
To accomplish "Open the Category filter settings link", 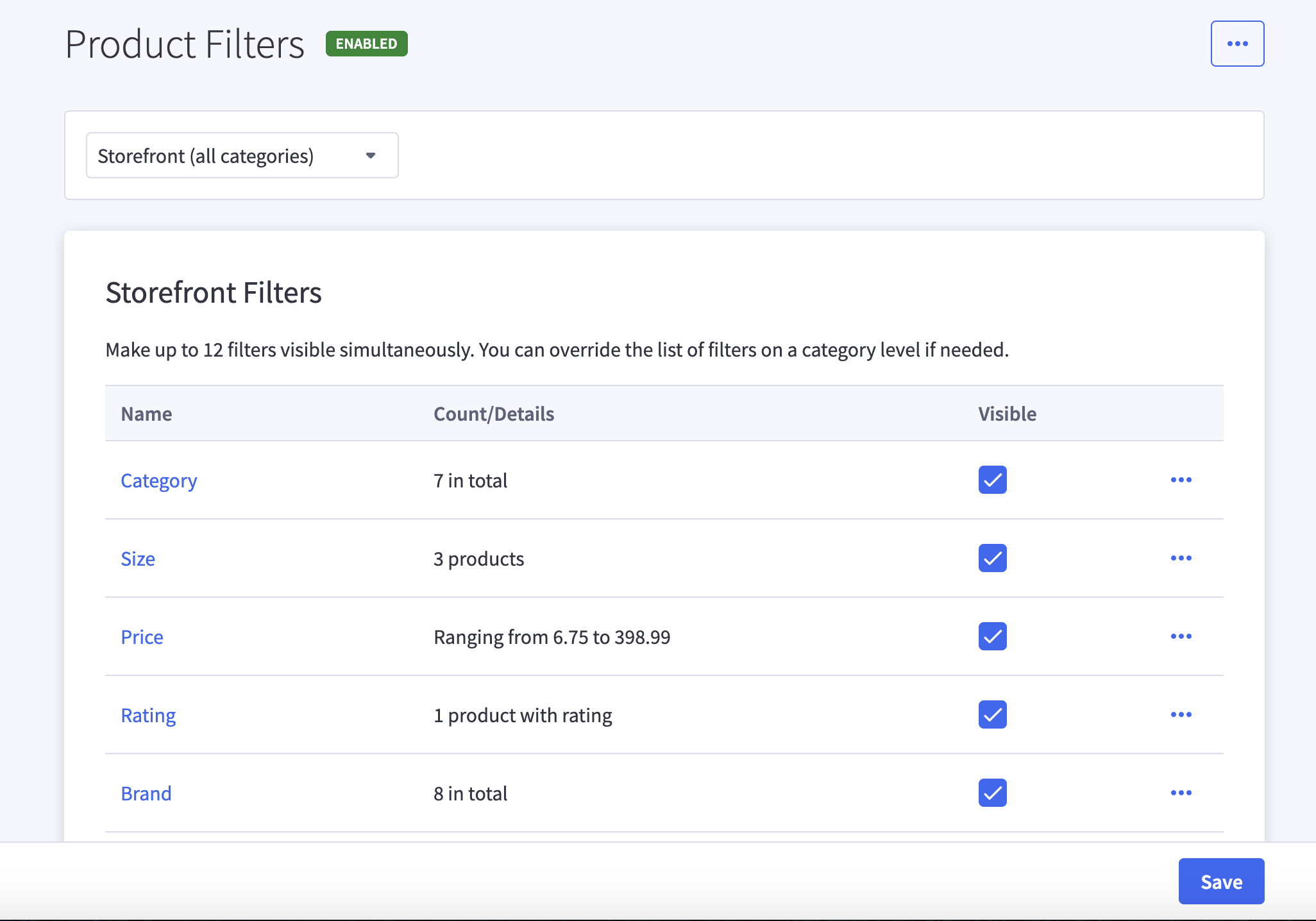I will [x=158, y=480].
